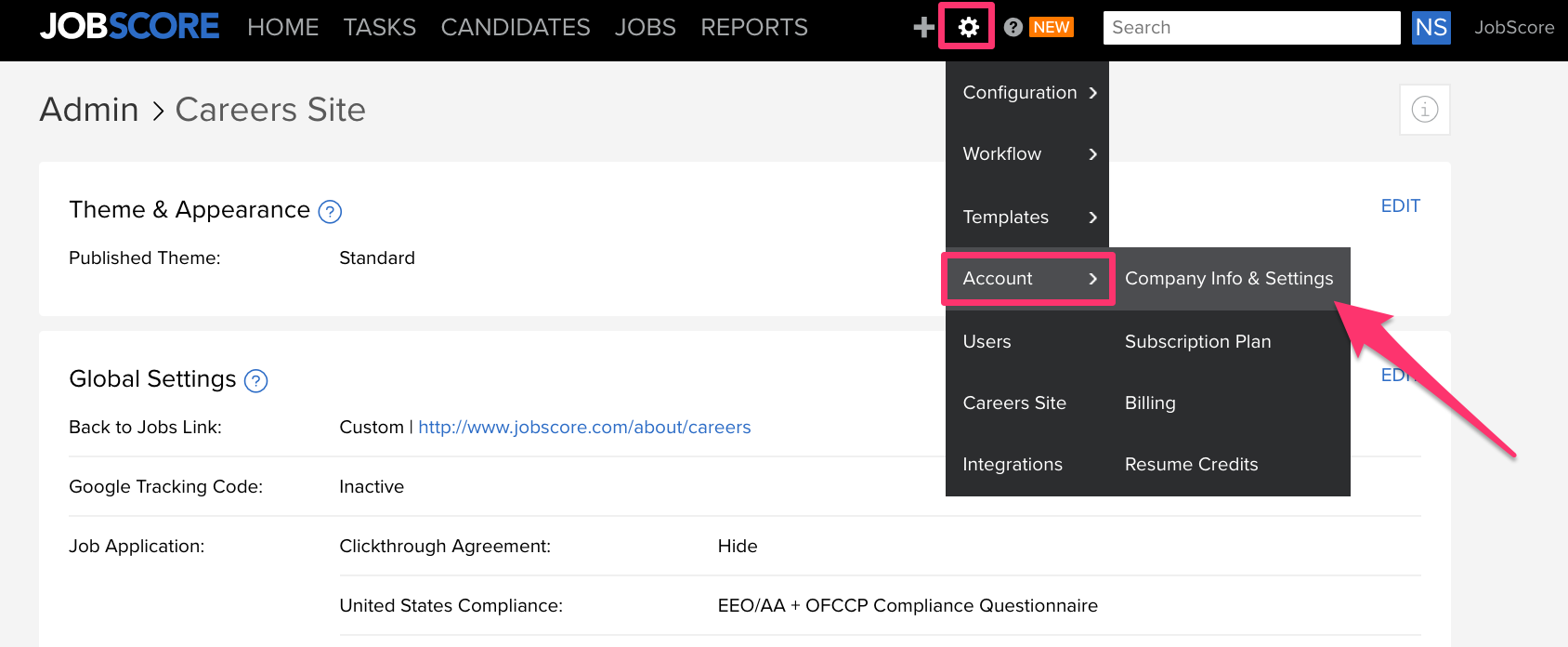1568x647 pixels.
Task: Click the 'Inactive' tracking code value
Action: 372,487
